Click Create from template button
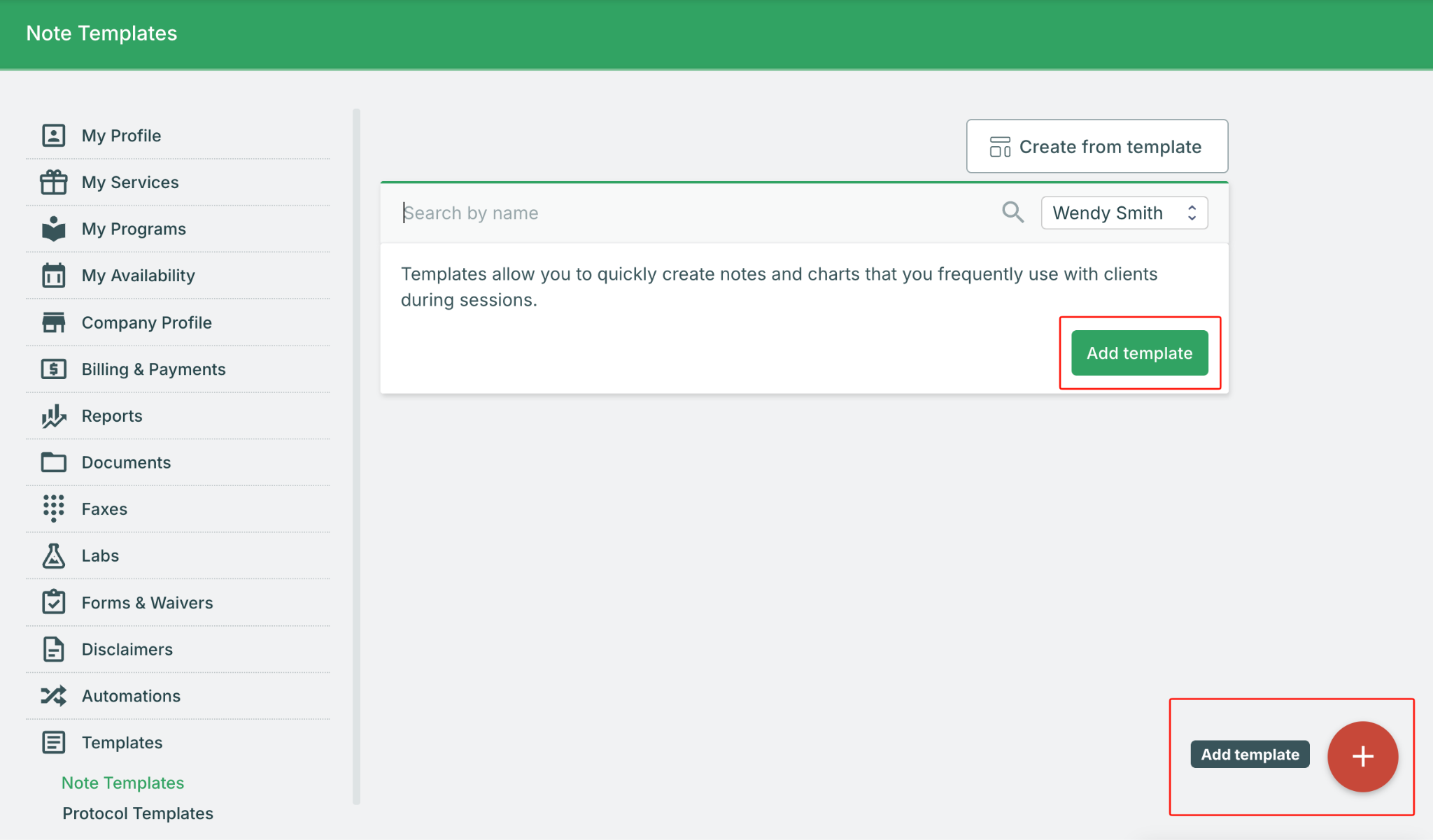This screenshot has height=840, width=1433. [x=1096, y=147]
